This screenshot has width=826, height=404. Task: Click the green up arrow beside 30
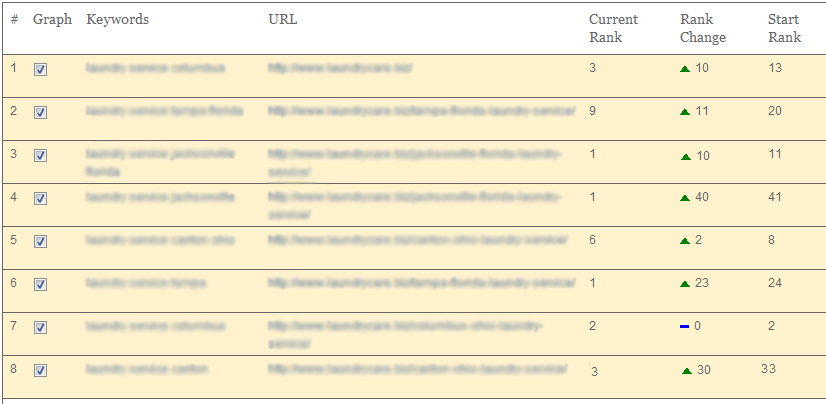pos(686,371)
